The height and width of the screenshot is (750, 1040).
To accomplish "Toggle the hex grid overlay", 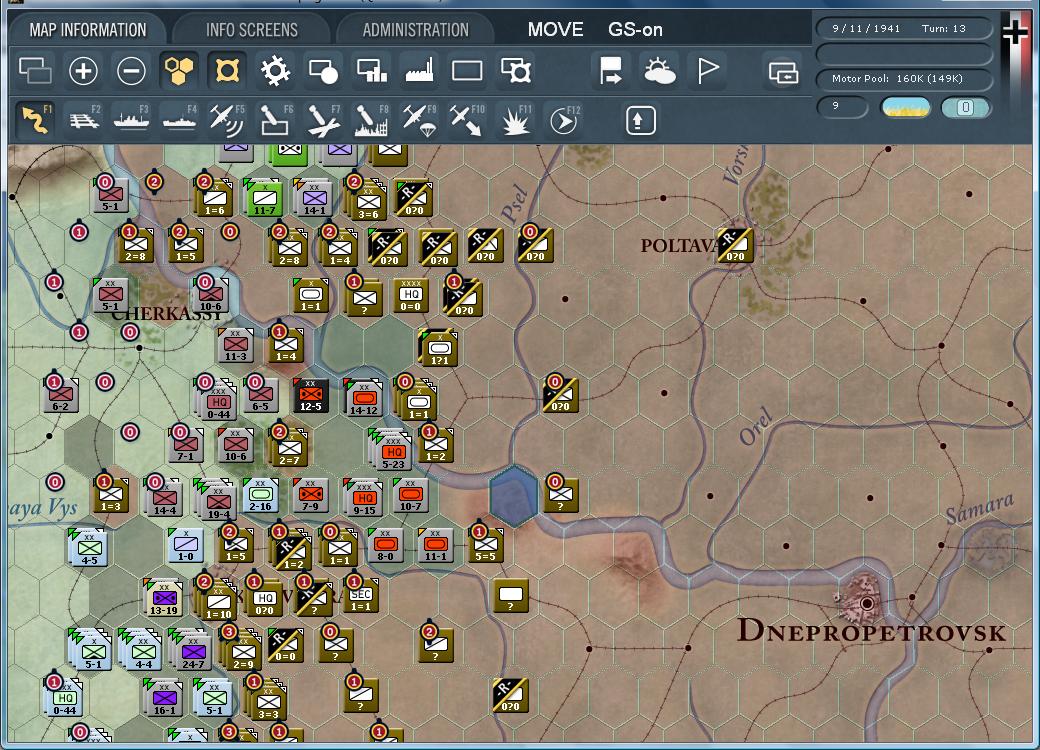I will click(x=181, y=71).
